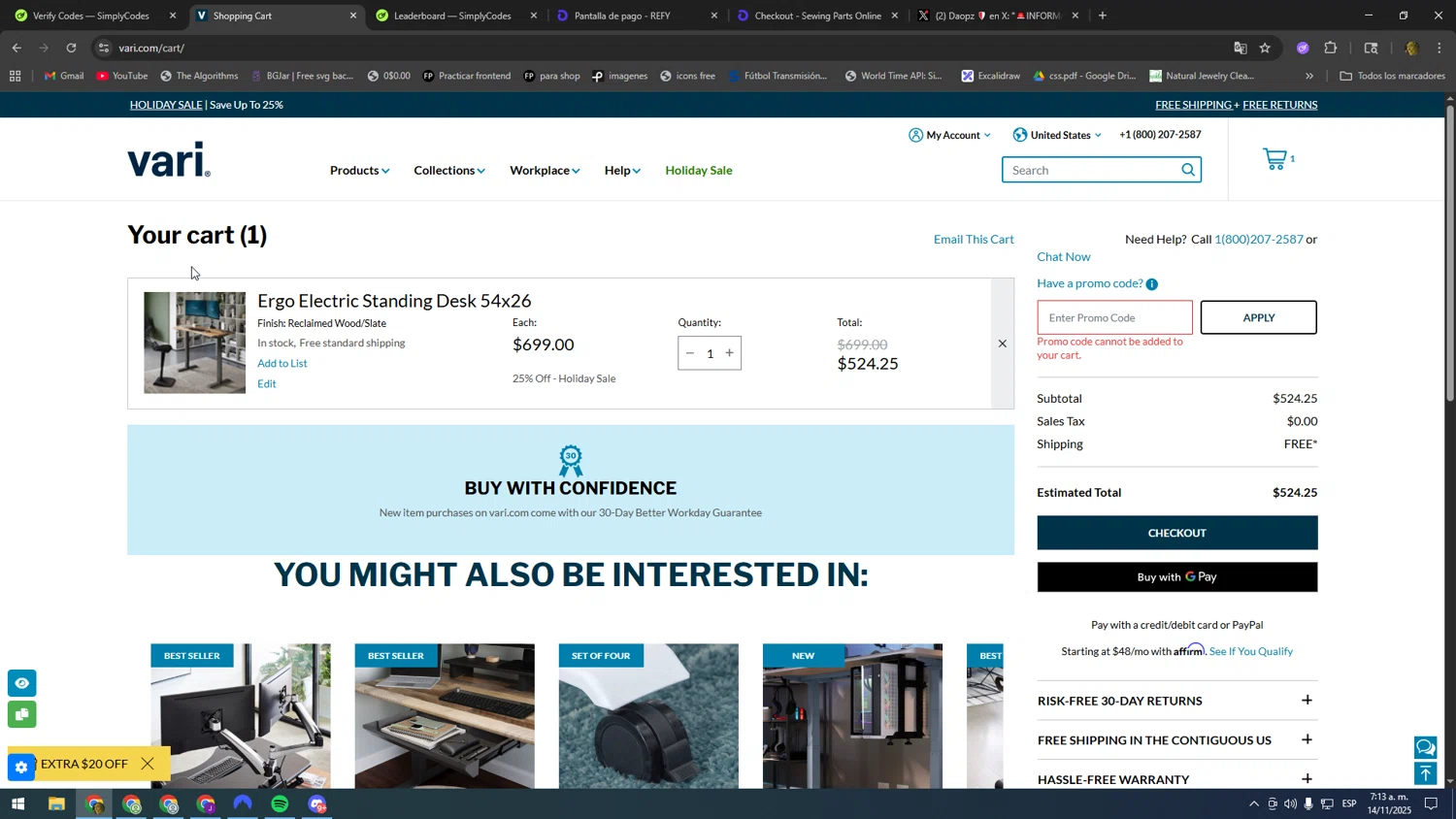The width and height of the screenshot is (1456, 819).
Task: Click the CHECKOUT button
Action: coord(1176,533)
